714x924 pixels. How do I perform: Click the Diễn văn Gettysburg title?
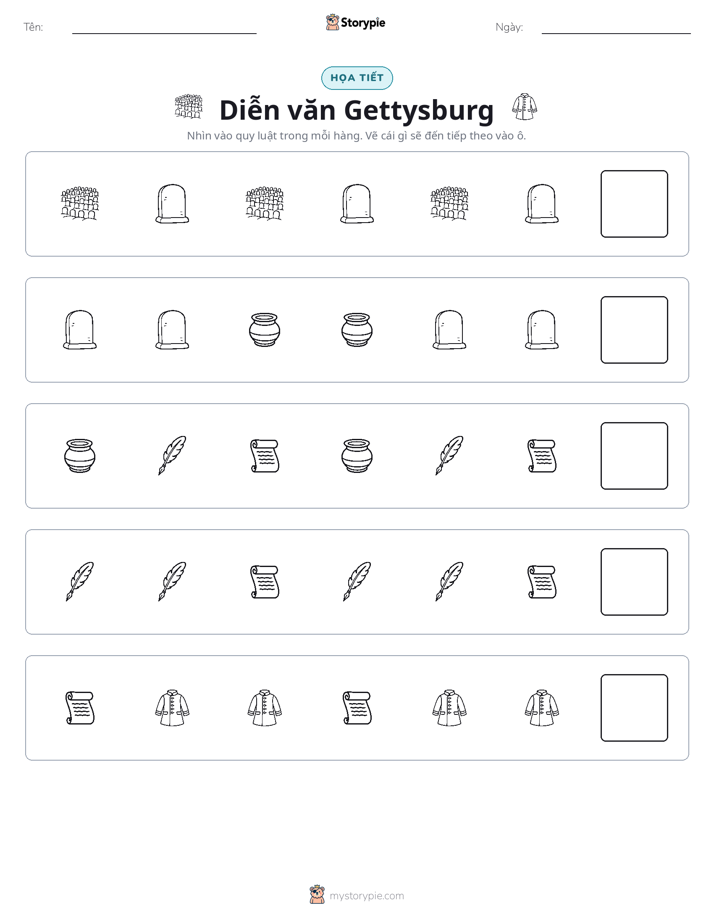click(356, 110)
